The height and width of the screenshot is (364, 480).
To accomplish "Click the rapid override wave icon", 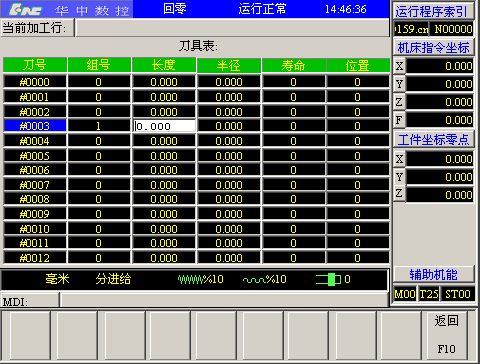I will 254,280.
